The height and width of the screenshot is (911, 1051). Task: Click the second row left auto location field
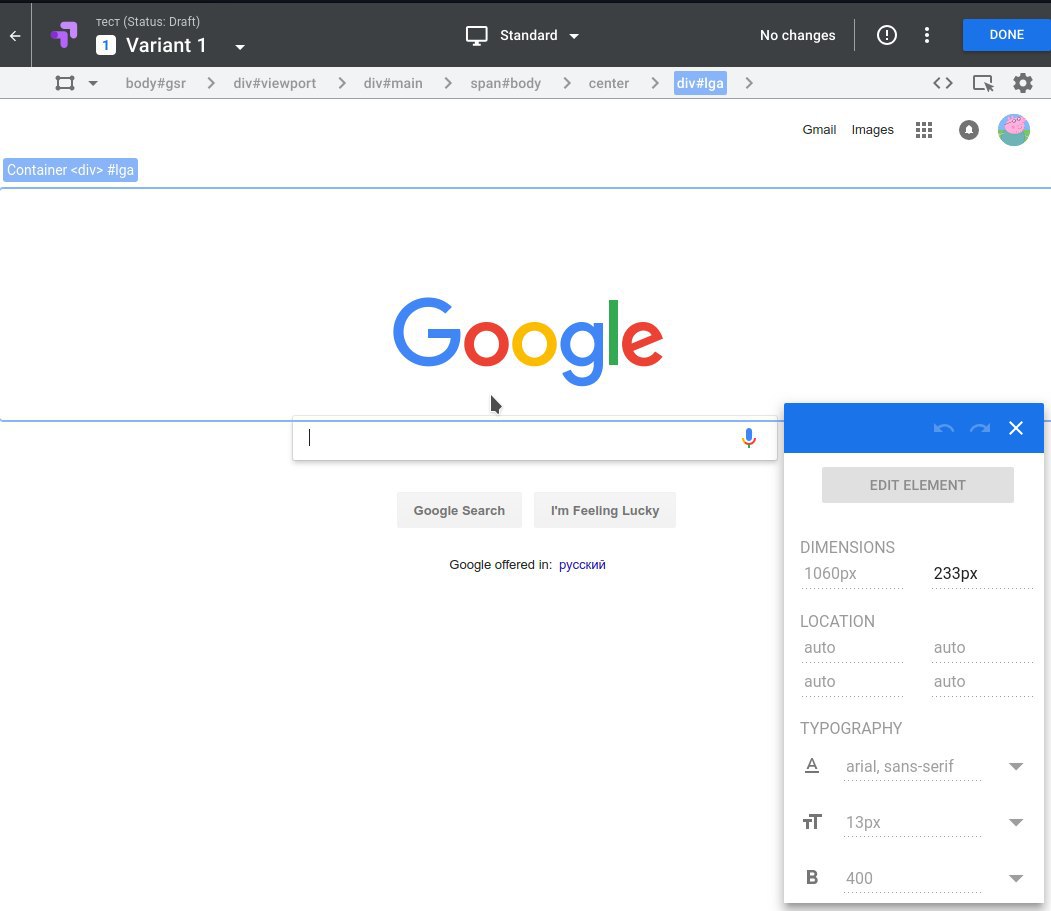pyautogui.click(x=852, y=682)
